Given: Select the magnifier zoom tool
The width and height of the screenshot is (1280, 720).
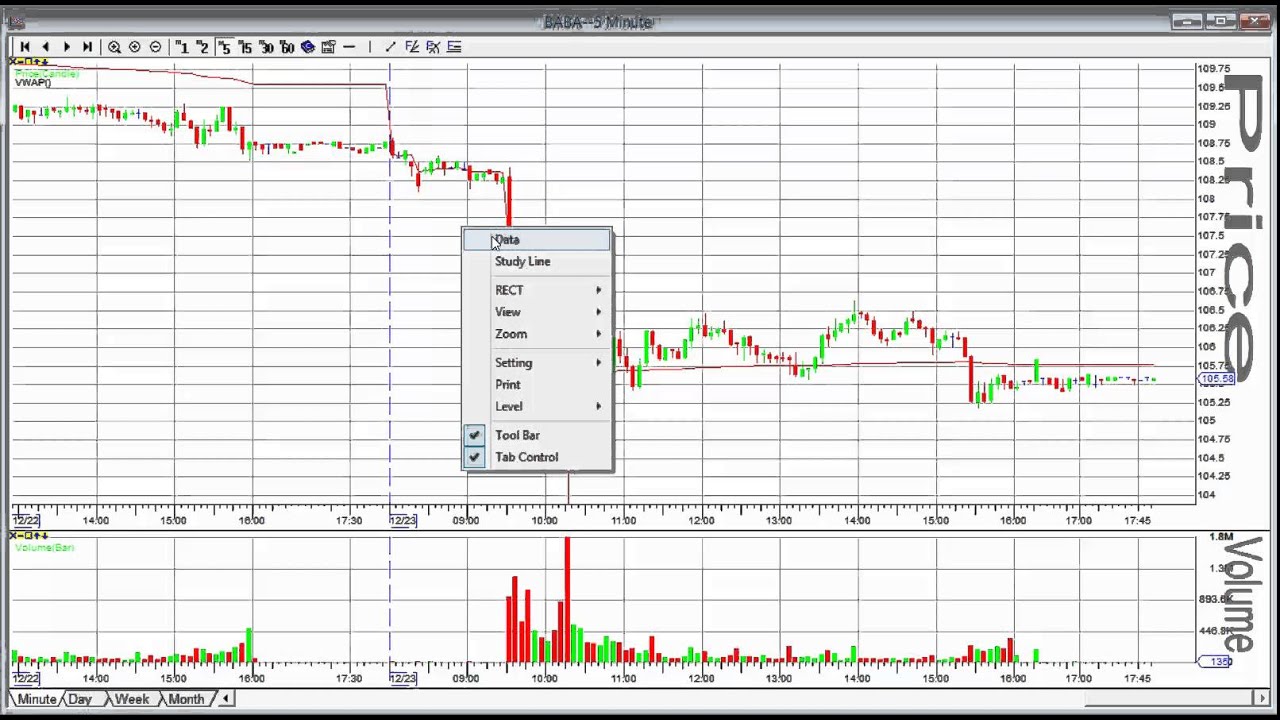Looking at the screenshot, I should (x=114, y=47).
